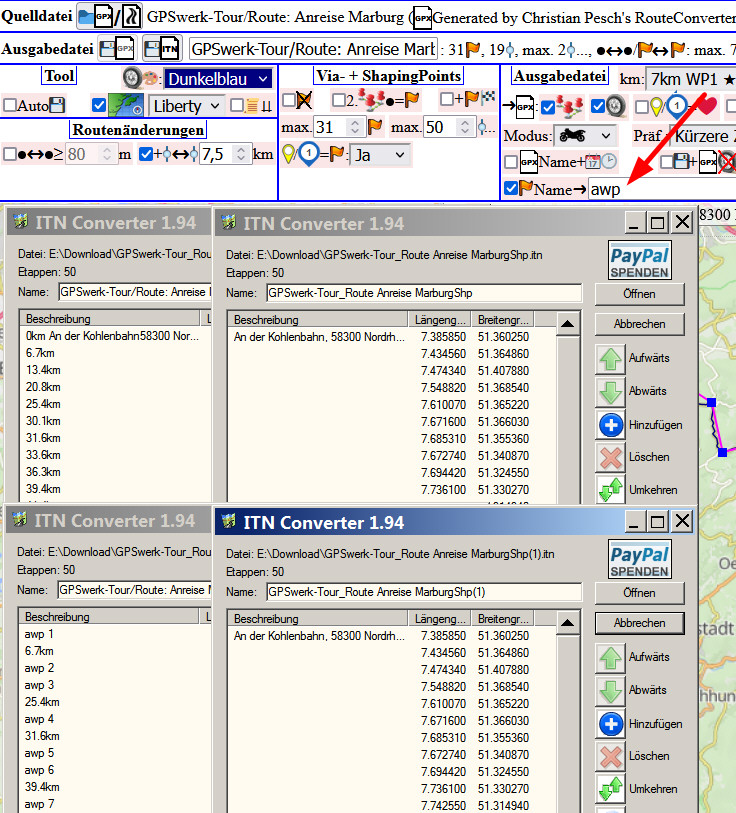Click Öffnen button in MarburgShp.itn window
This screenshot has width=736, height=813.
coord(639,293)
